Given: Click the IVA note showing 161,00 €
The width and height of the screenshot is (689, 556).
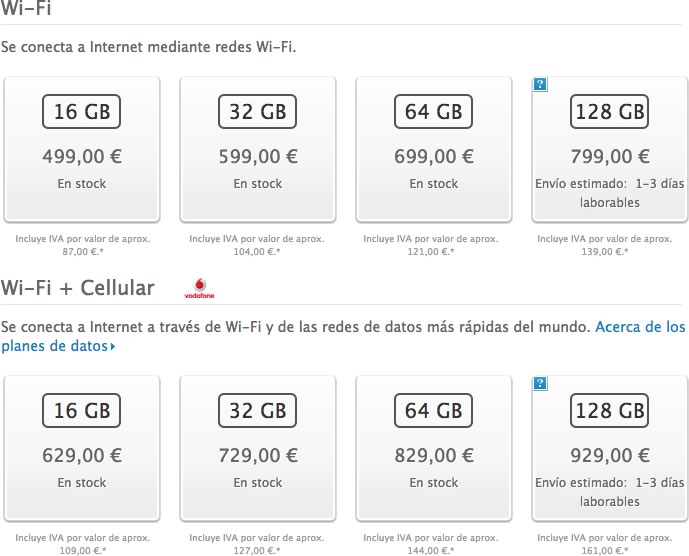Looking at the screenshot, I should [605, 544].
